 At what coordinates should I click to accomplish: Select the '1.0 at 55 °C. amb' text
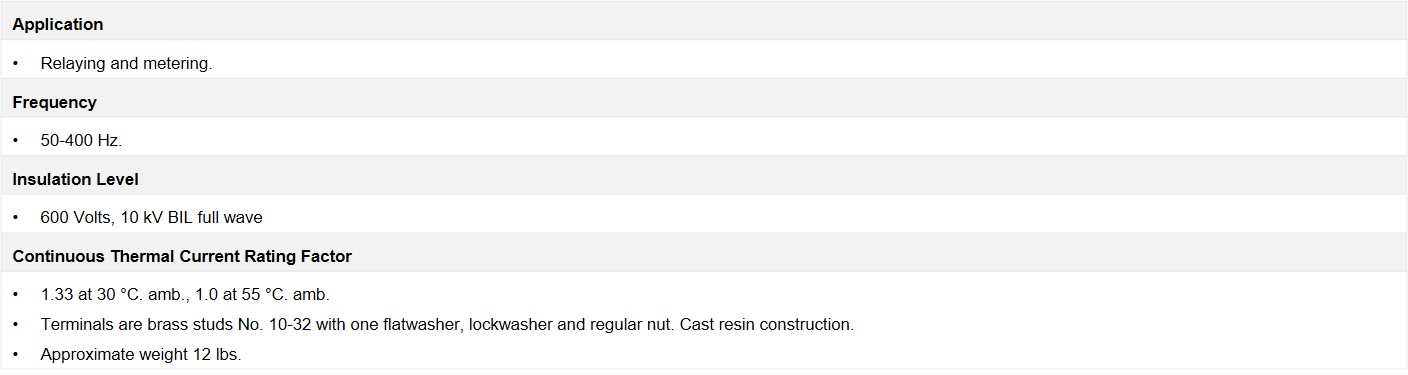tap(256, 295)
